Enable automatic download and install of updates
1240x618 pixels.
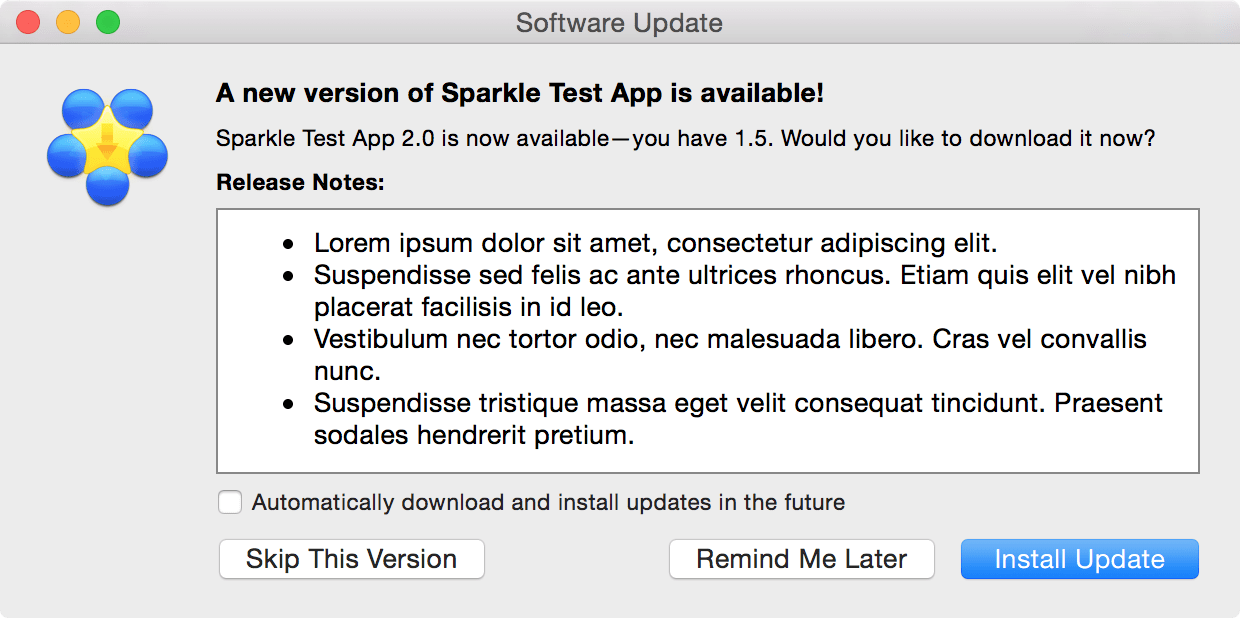229,502
